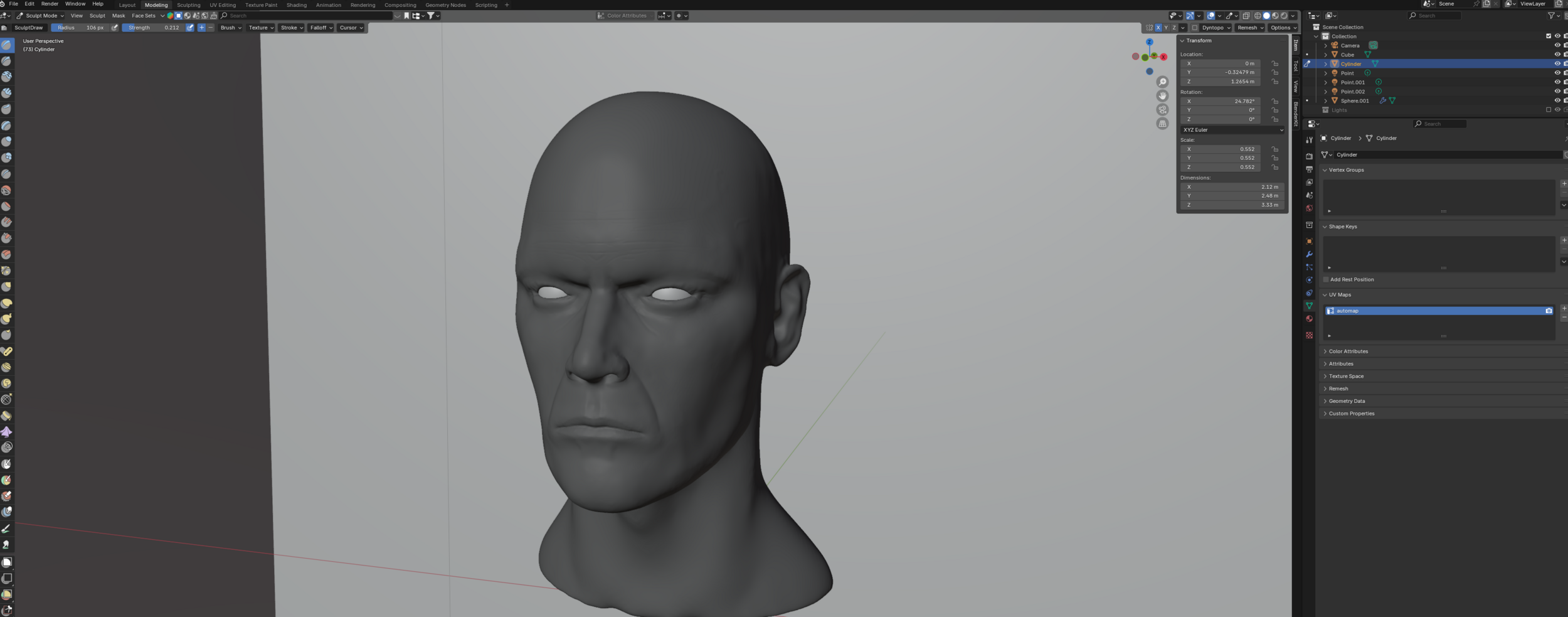Switch perspective/orthographic with the grid gizmo icon
The width and height of the screenshot is (1568, 617).
coord(1162,124)
